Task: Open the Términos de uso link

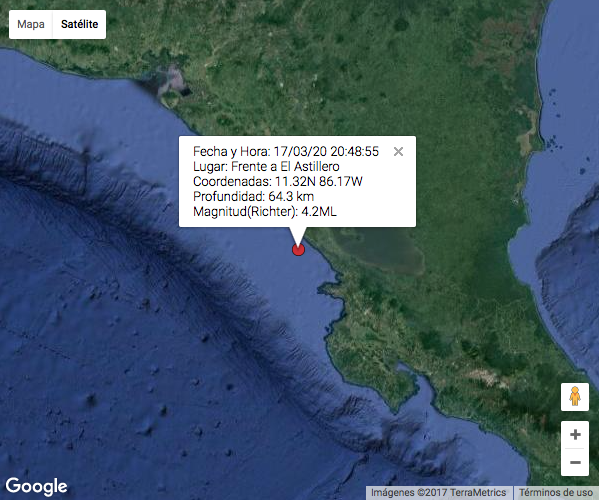Action: pyautogui.click(x=556, y=492)
